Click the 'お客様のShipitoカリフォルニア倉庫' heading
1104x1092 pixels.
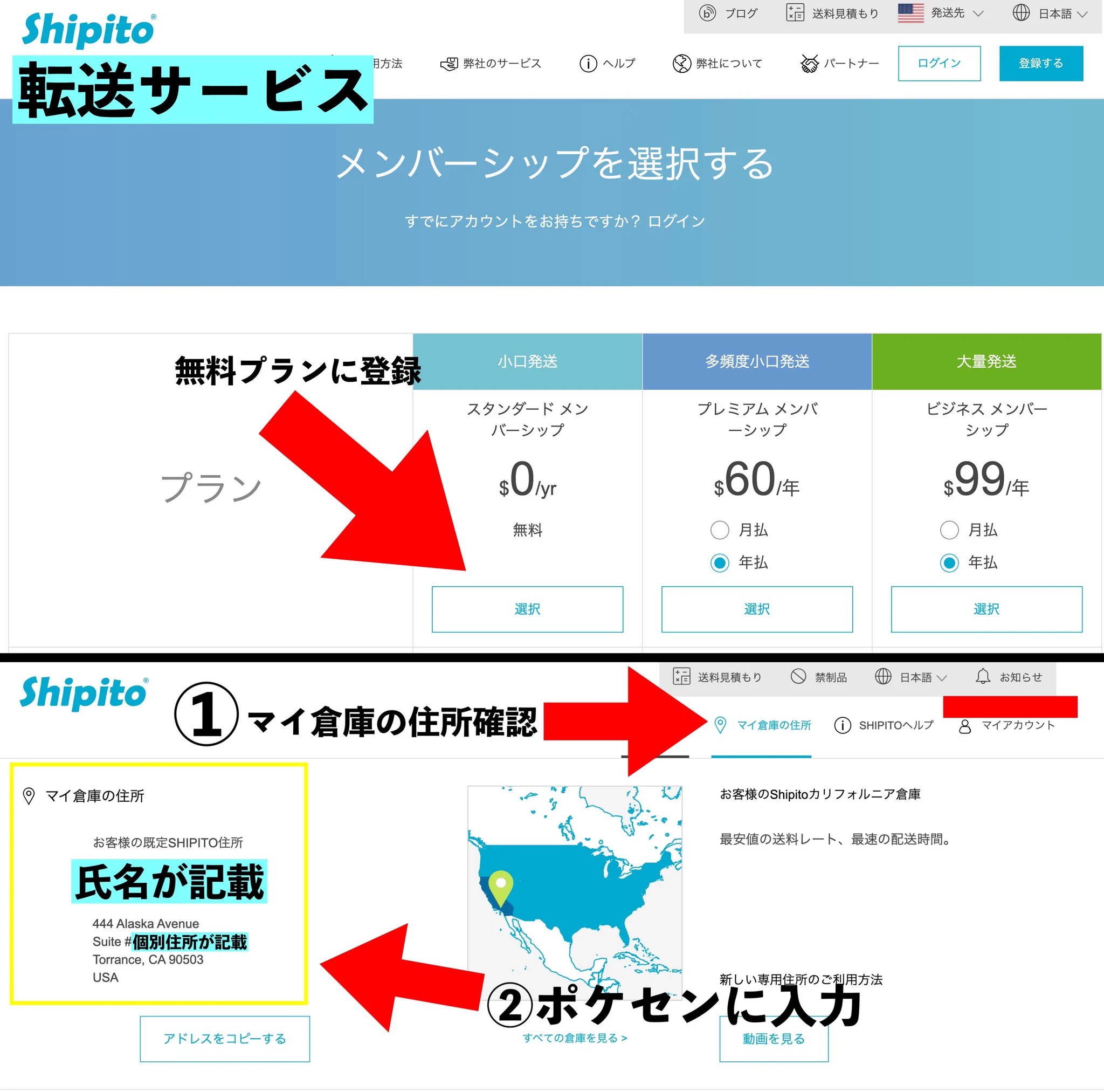820,794
